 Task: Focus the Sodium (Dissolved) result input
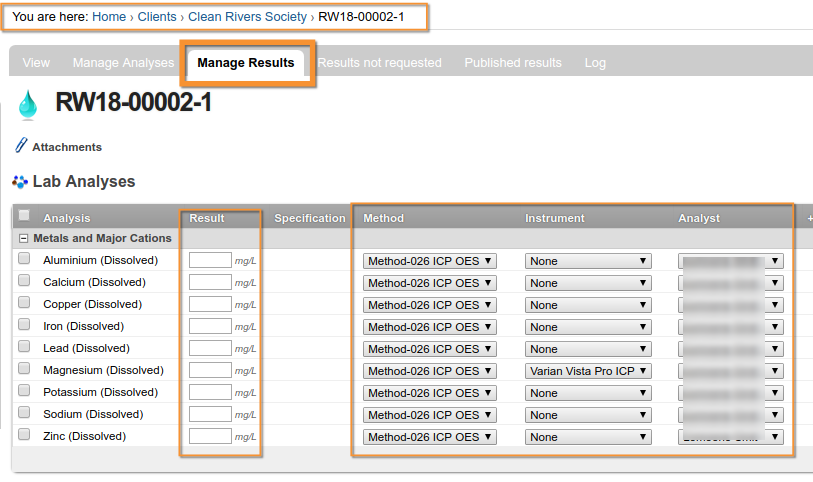pyautogui.click(x=210, y=414)
